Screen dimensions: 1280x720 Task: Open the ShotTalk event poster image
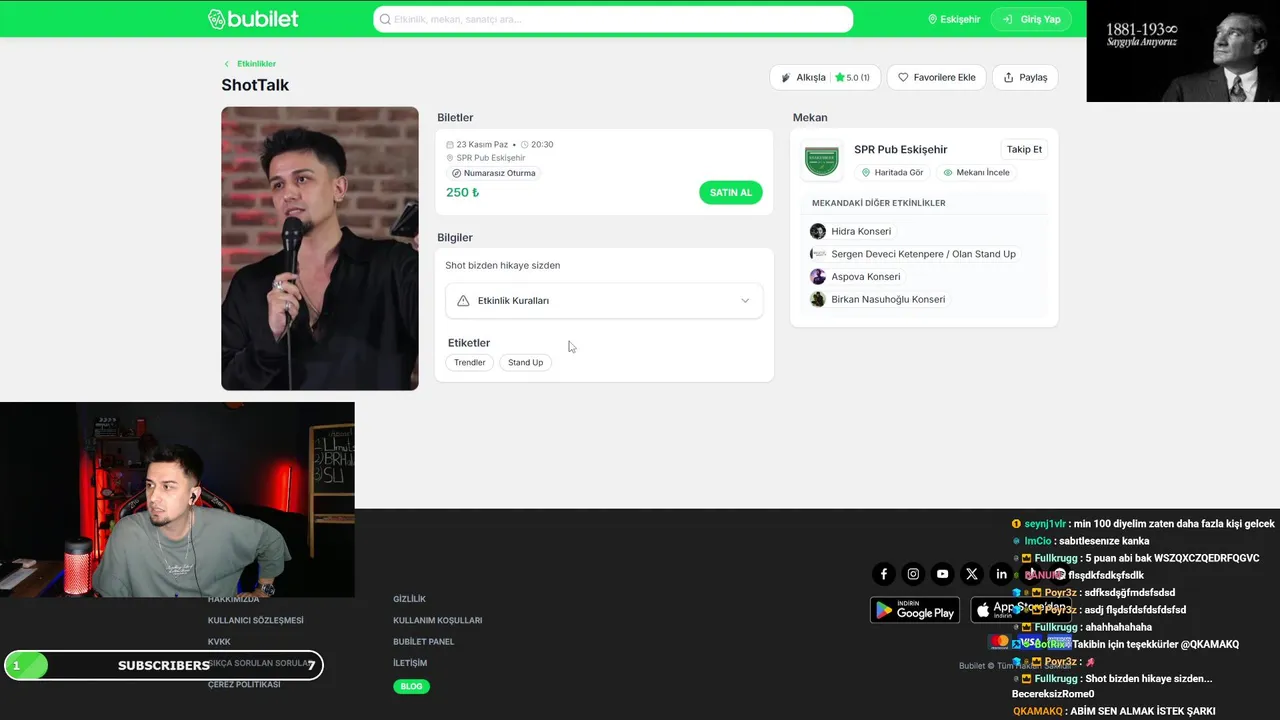[x=320, y=248]
